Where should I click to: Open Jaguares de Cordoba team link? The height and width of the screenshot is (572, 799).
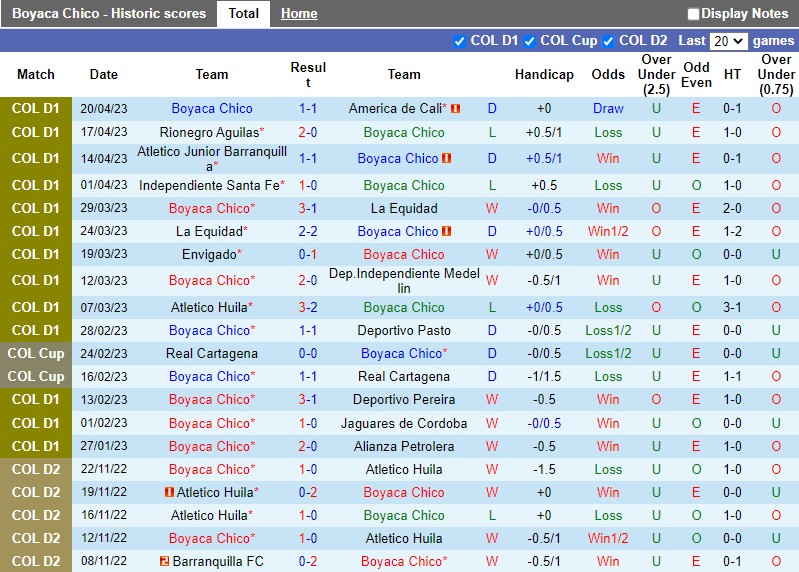[x=404, y=423]
